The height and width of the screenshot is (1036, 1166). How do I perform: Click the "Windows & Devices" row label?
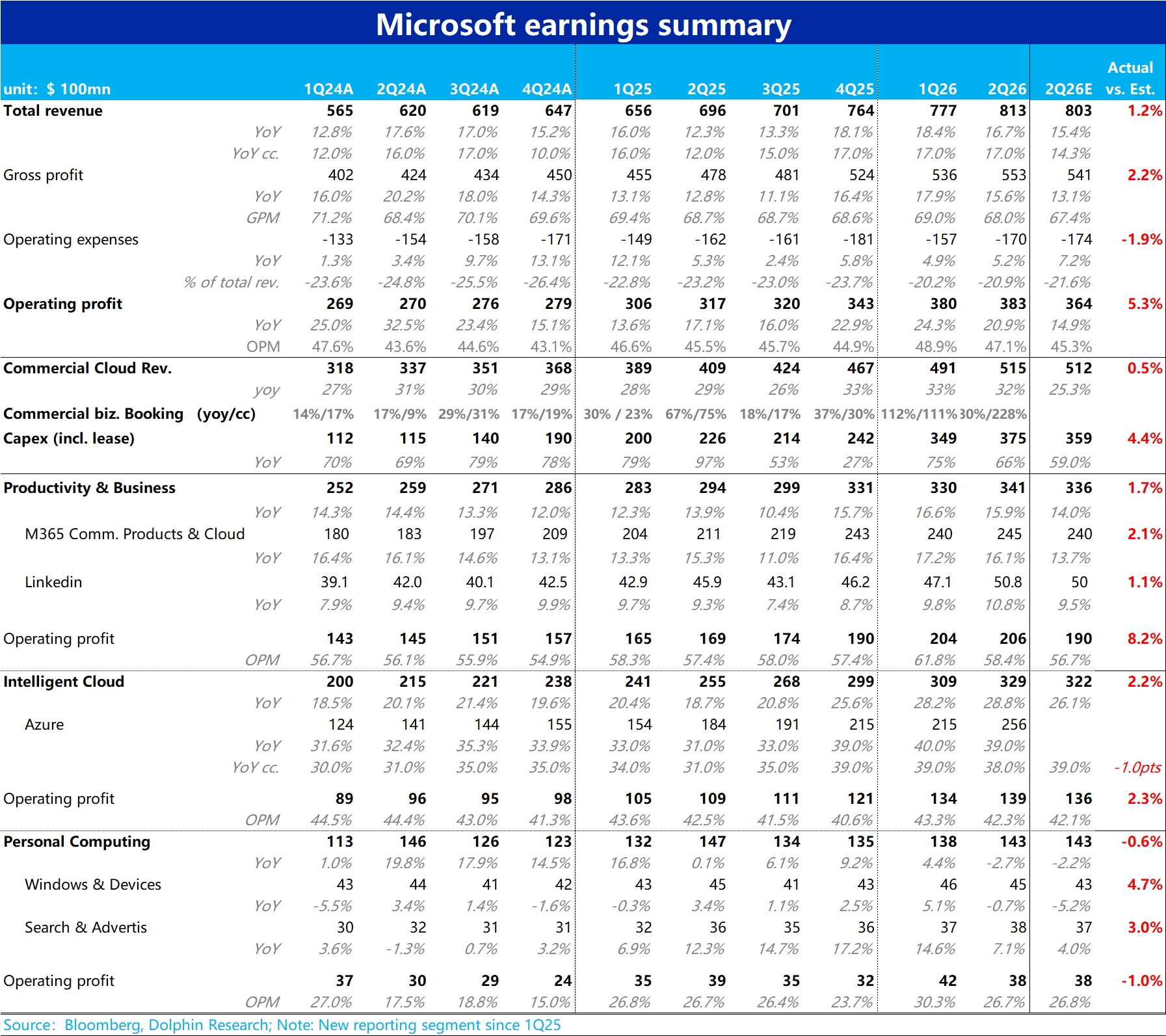click(93, 884)
